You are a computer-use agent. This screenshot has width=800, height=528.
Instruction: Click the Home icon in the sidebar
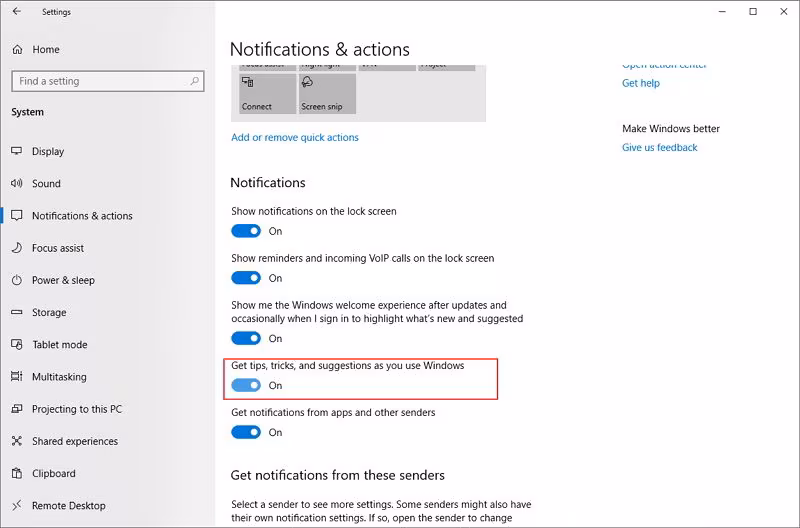(16, 49)
